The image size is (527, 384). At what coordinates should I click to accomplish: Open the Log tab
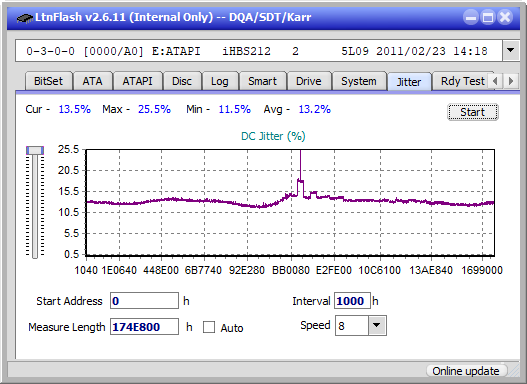(x=219, y=81)
